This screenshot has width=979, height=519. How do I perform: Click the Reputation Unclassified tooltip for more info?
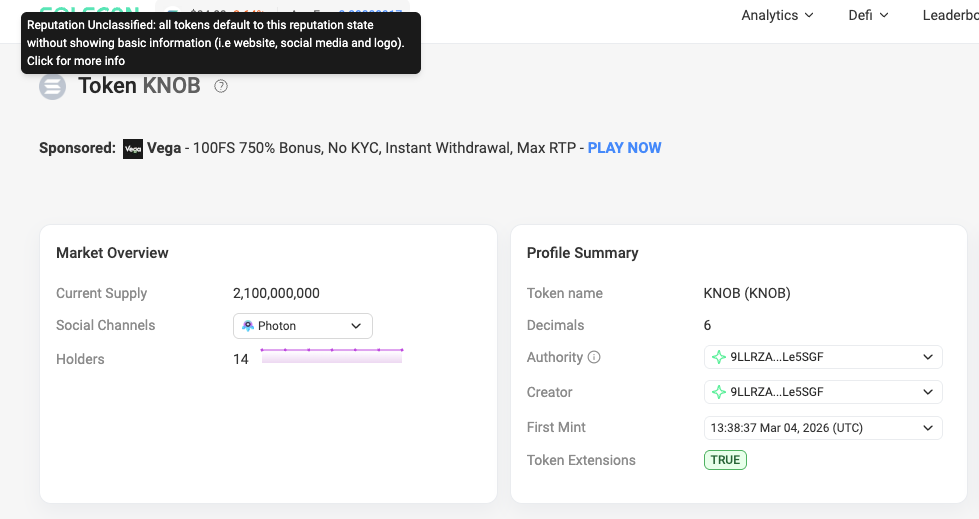(x=220, y=43)
